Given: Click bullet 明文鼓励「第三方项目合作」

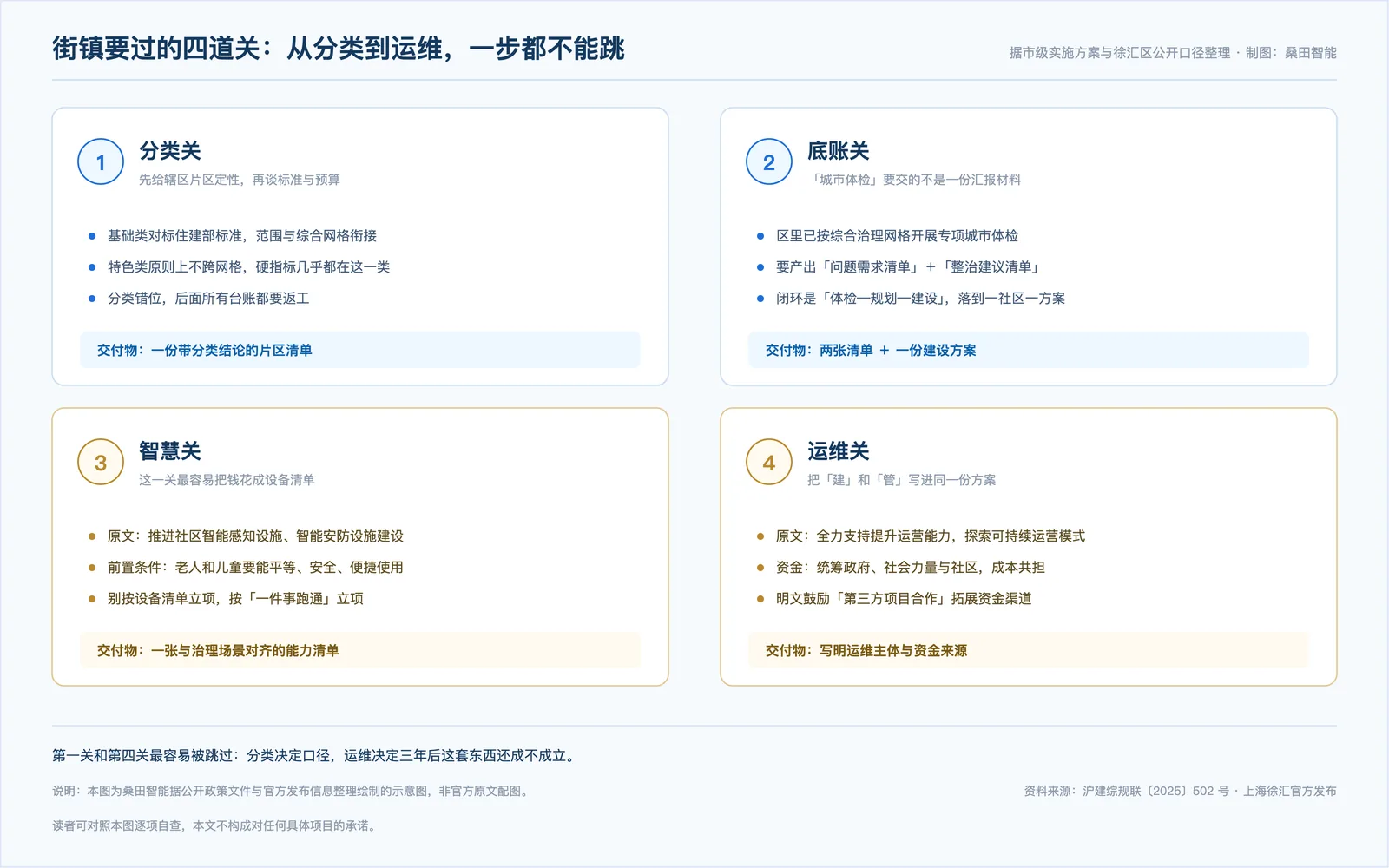Looking at the screenshot, I should coord(904,599).
